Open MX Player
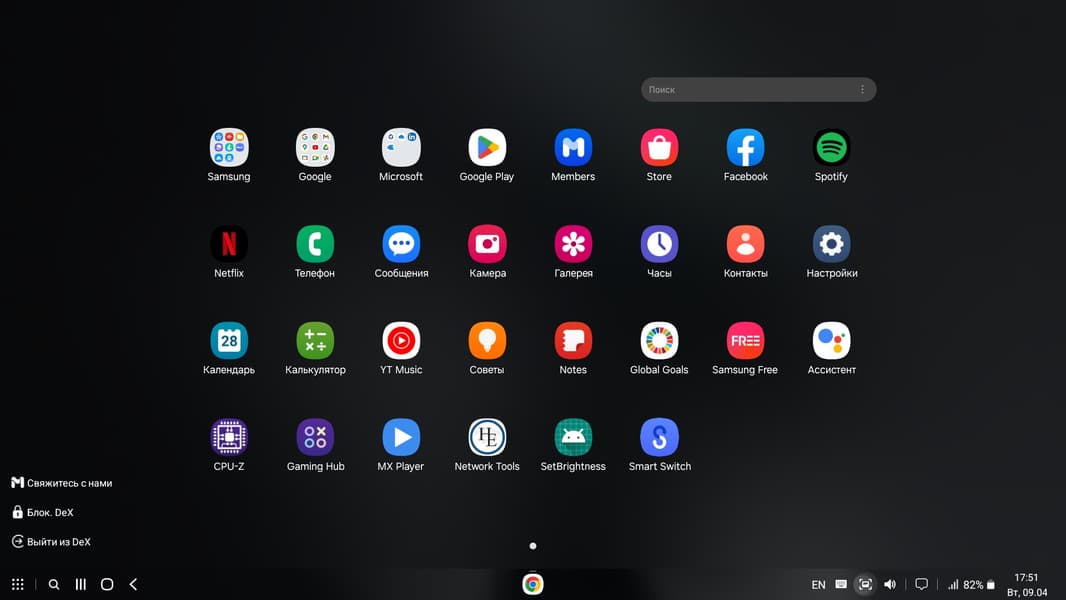This screenshot has width=1066, height=600. (x=401, y=437)
